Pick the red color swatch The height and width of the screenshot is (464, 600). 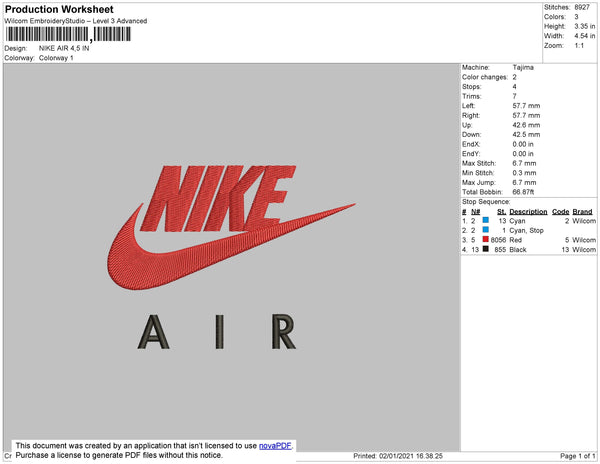tap(486, 239)
